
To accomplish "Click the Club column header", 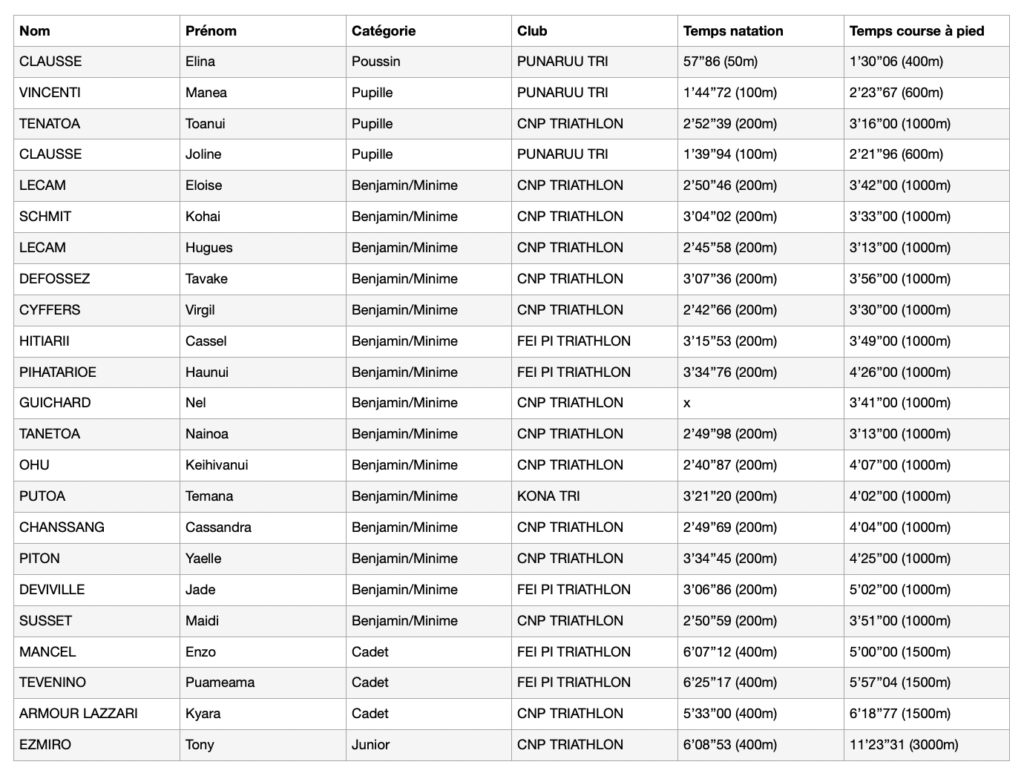I will [x=594, y=31].
